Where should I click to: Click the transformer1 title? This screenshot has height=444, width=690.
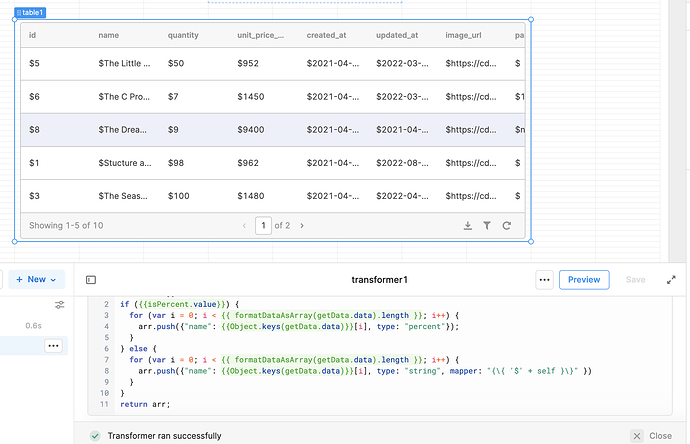point(380,280)
